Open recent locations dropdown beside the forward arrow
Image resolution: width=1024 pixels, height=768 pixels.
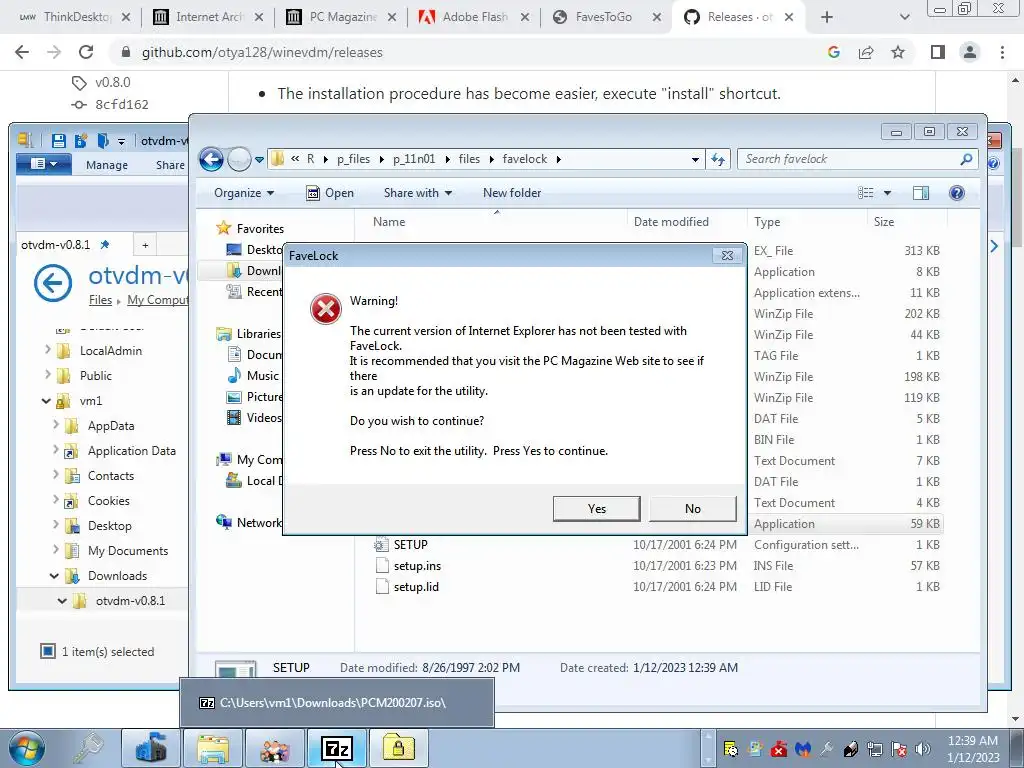point(259,159)
